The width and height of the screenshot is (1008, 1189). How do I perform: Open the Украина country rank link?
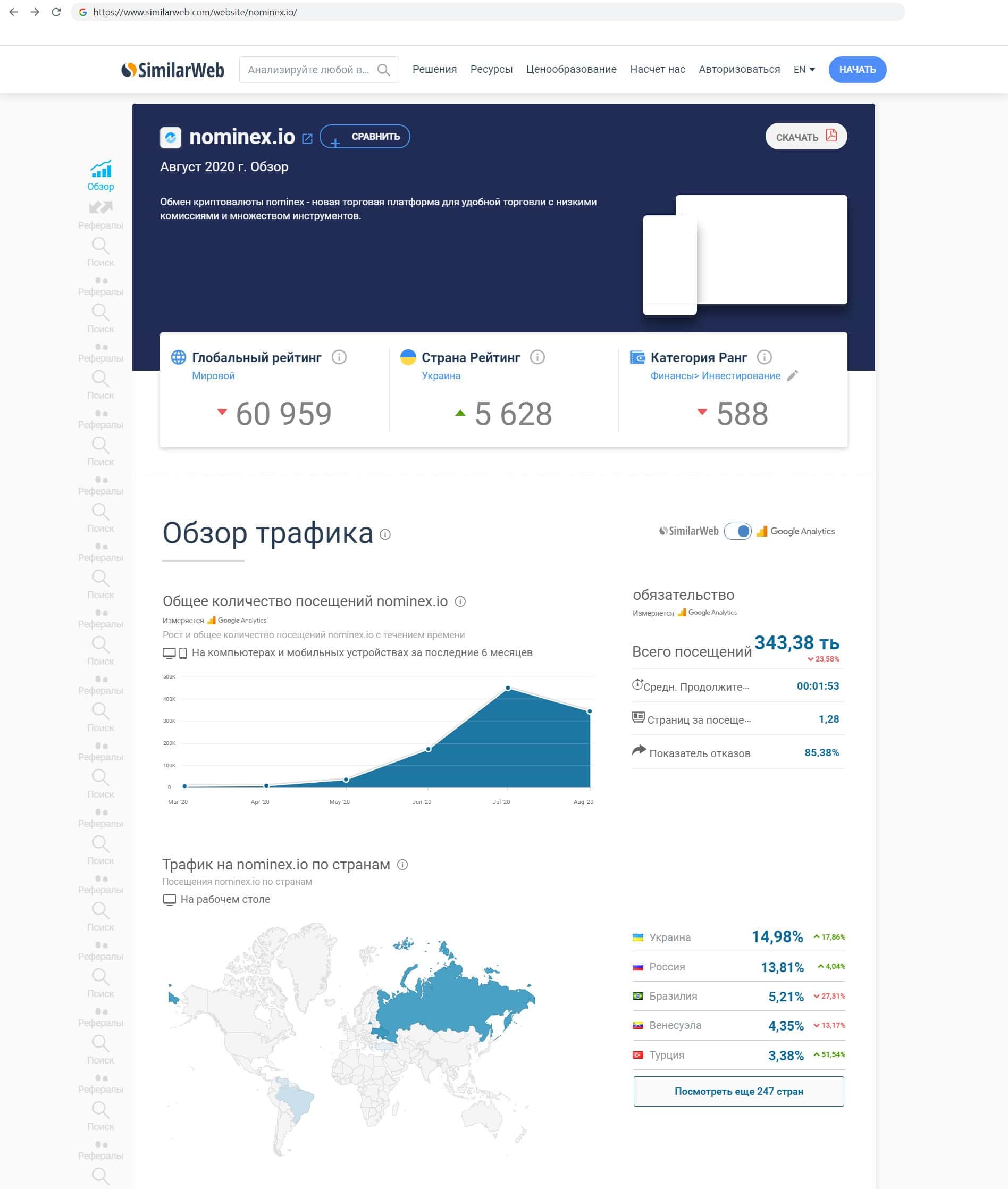[441, 375]
